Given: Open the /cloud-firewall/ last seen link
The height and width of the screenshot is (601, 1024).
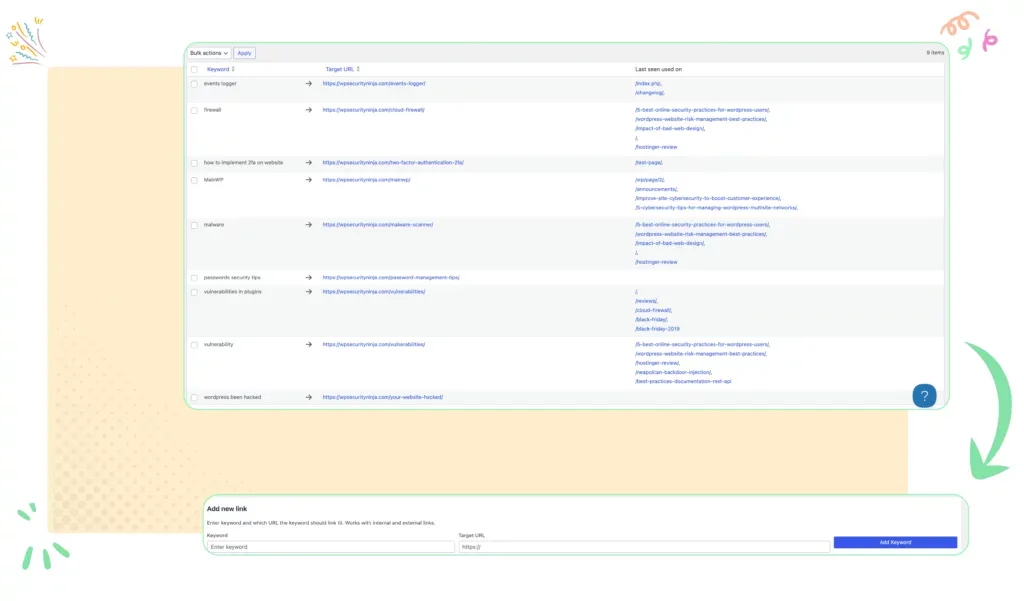Looking at the screenshot, I should [x=653, y=310].
